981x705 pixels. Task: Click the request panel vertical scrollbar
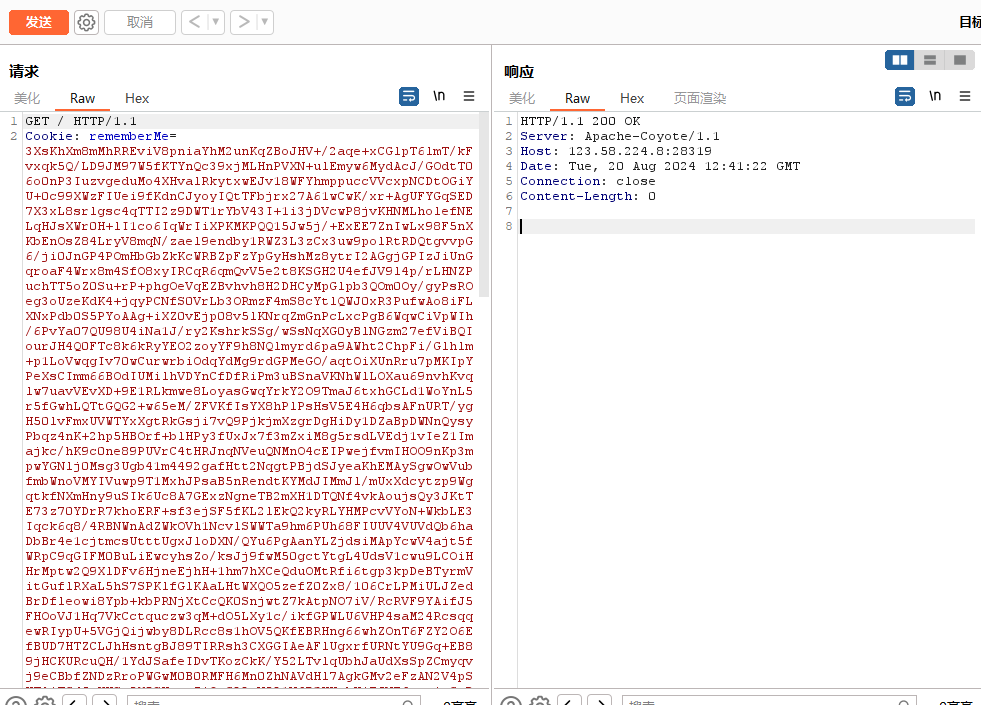tap(485, 200)
